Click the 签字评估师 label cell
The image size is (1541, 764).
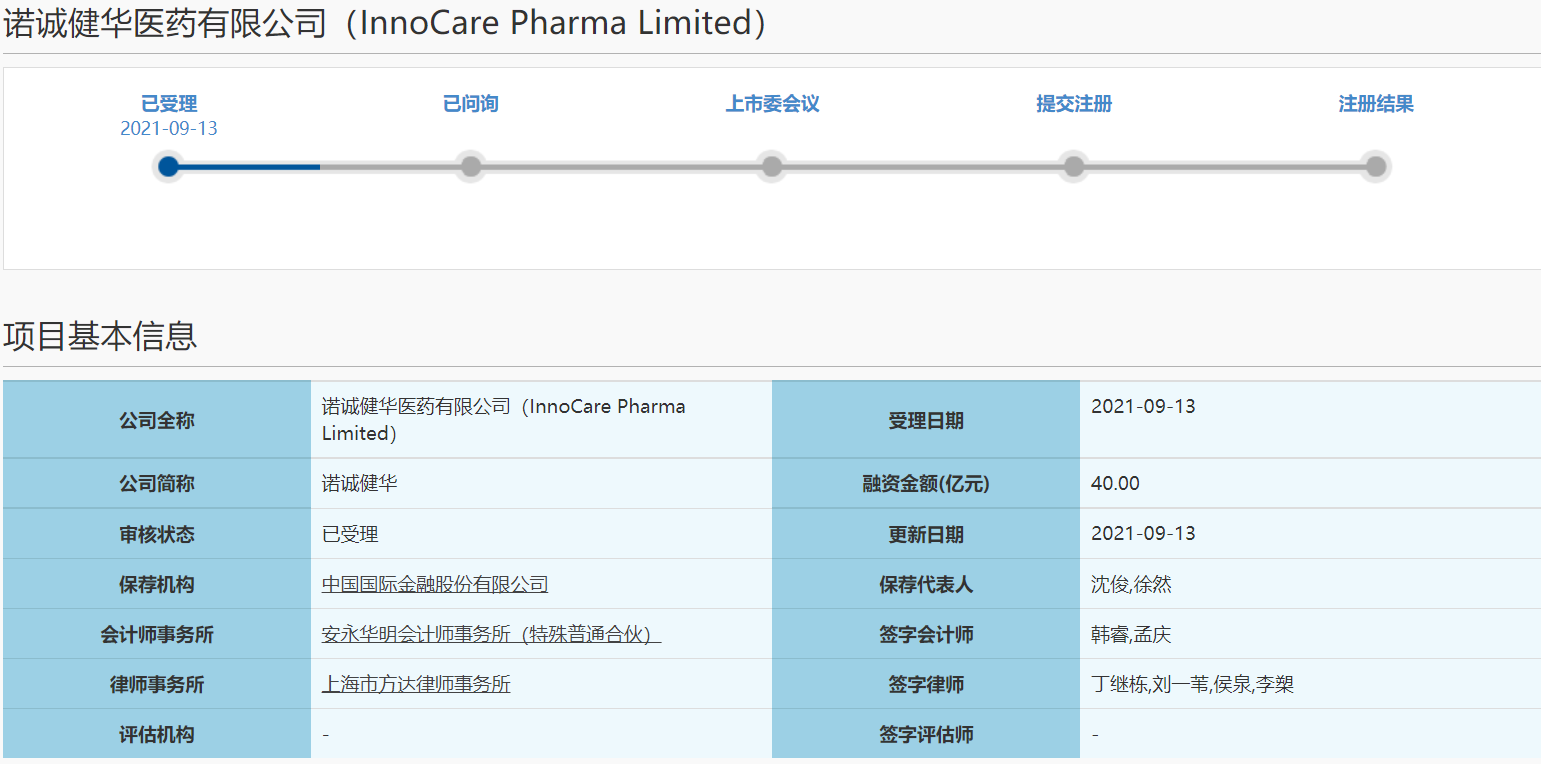[x=926, y=734]
